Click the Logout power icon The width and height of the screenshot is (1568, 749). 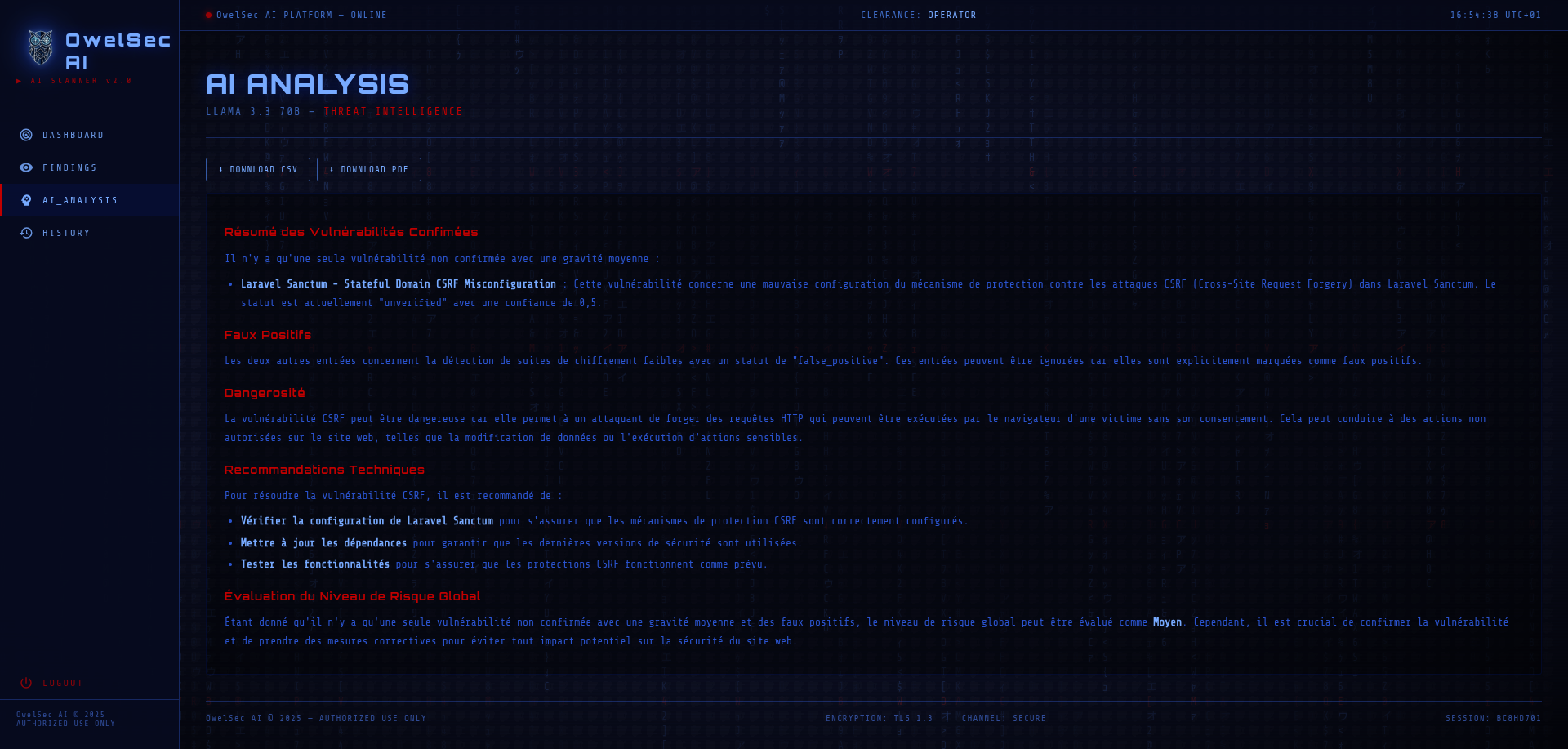point(26,683)
